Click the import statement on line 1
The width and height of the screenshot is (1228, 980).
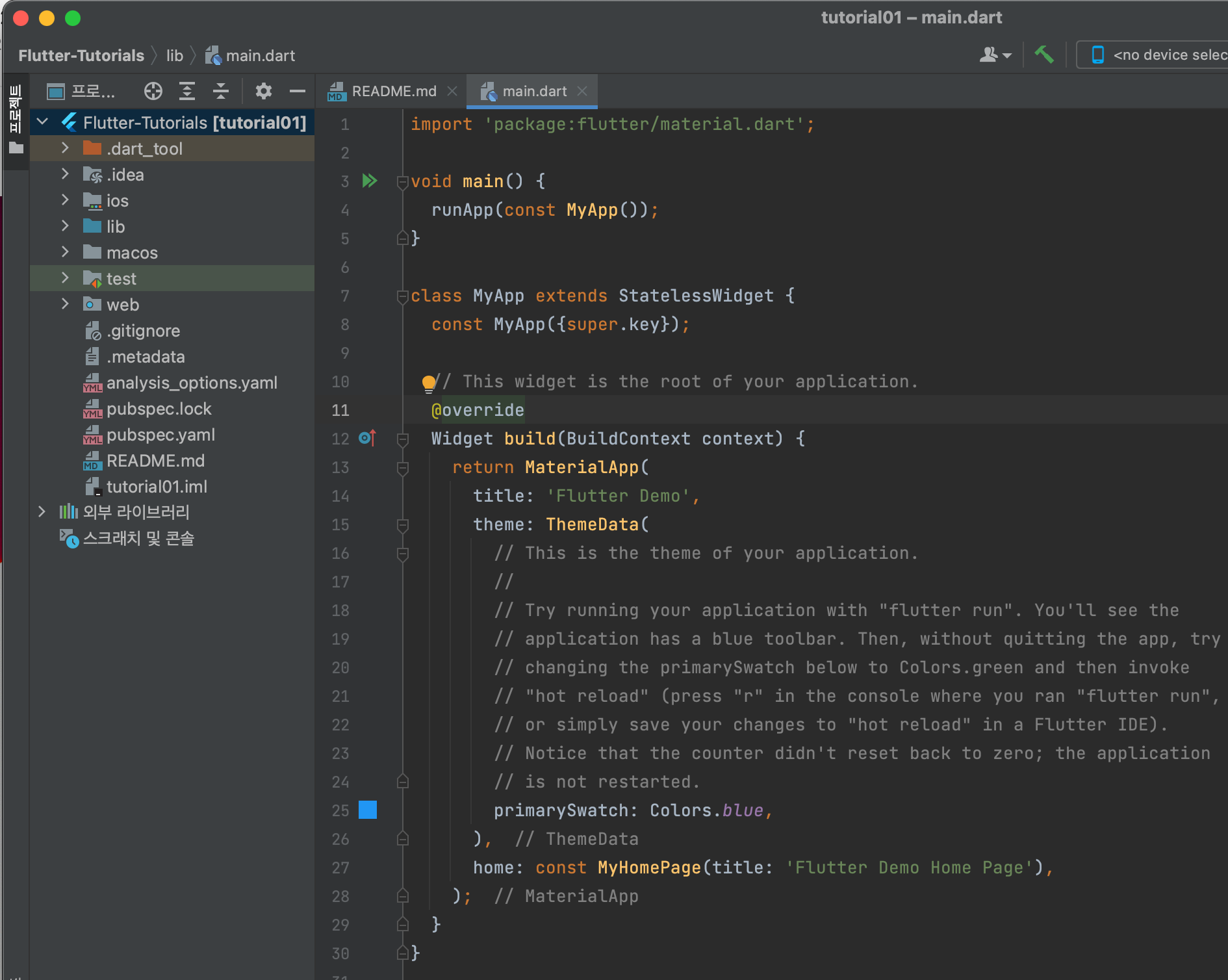point(613,124)
